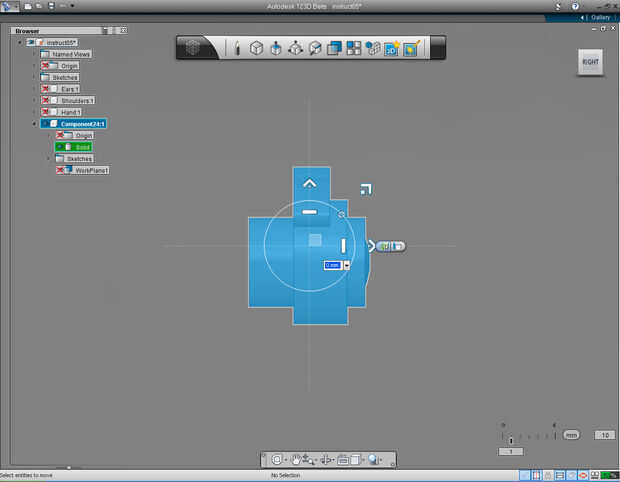Toggle visibility of Hand:1 component

click(x=45, y=112)
